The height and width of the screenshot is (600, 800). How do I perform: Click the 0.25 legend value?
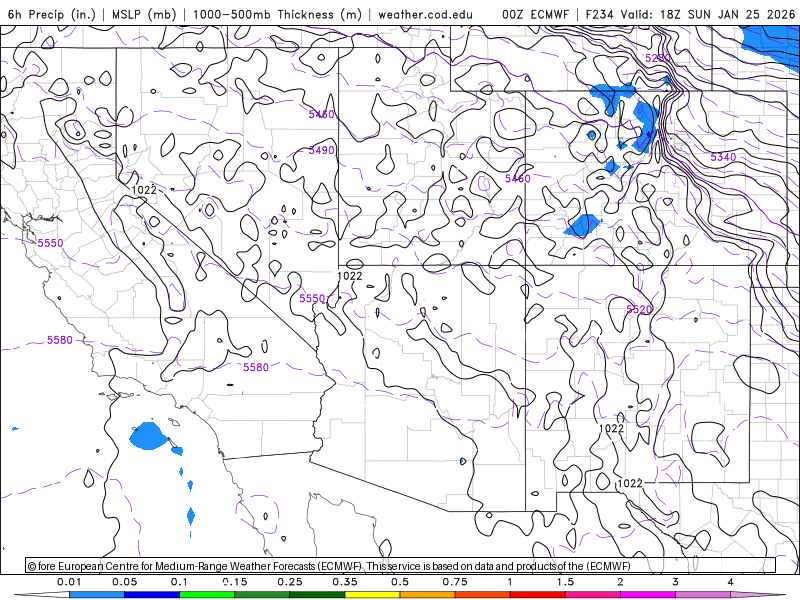click(x=290, y=582)
